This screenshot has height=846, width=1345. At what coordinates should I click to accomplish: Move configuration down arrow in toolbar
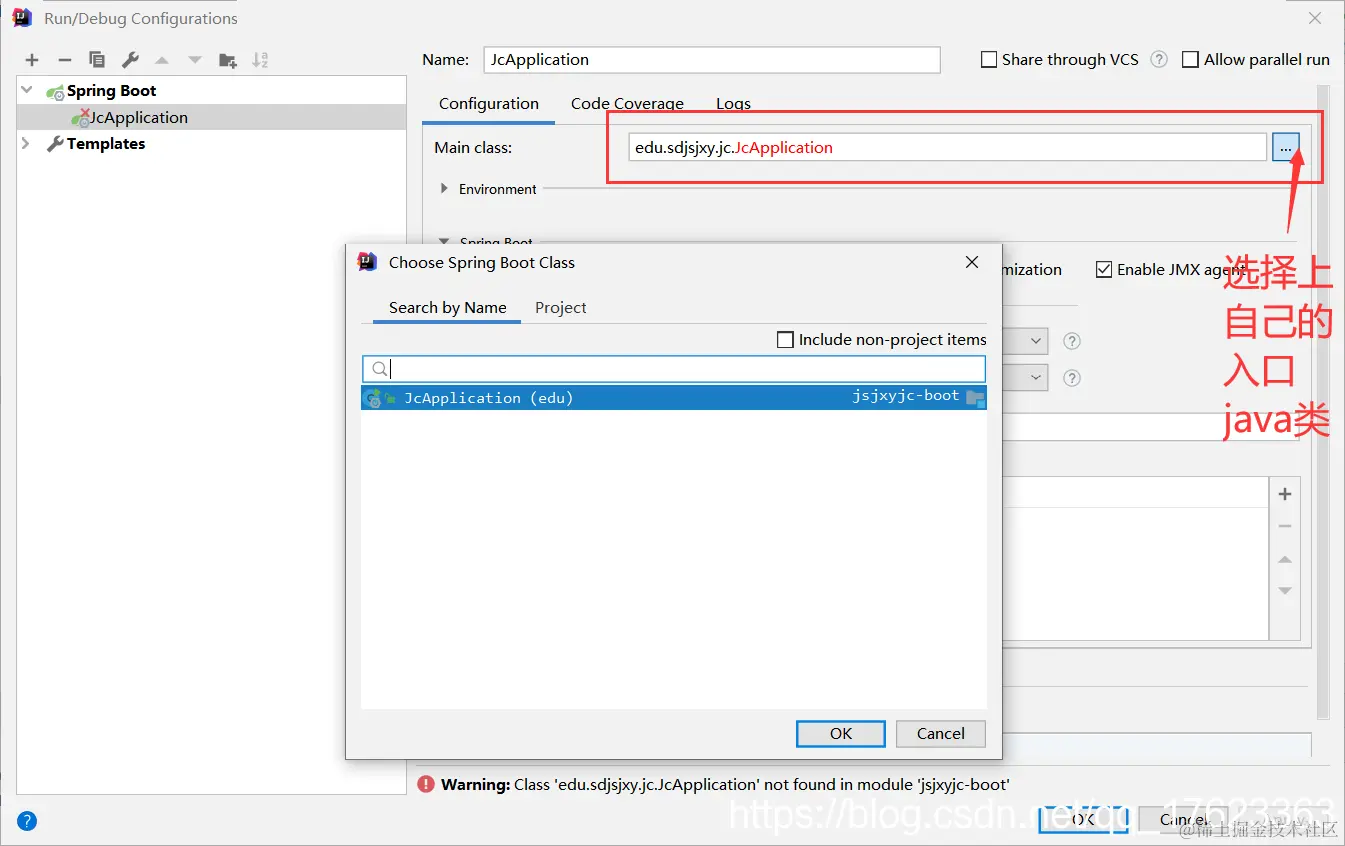(x=195, y=60)
